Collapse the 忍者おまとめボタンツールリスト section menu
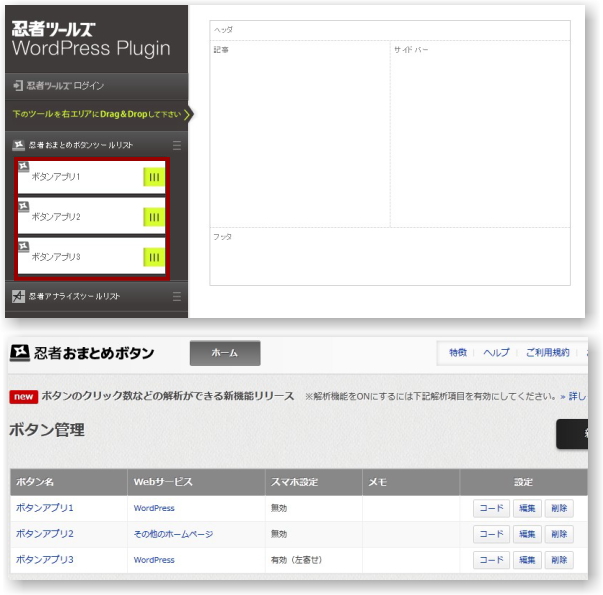This screenshot has height=595, width=603. pos(177,146)
